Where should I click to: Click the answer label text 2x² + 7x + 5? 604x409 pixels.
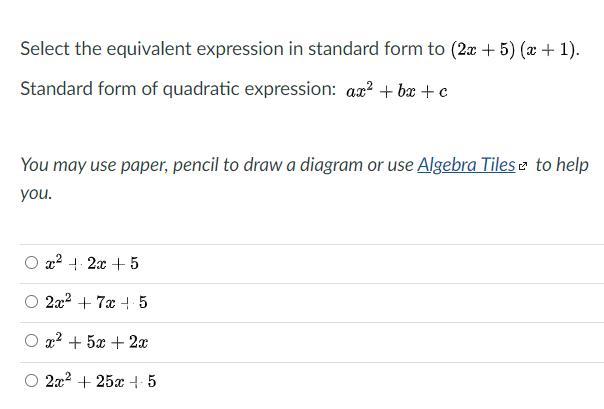96,302
